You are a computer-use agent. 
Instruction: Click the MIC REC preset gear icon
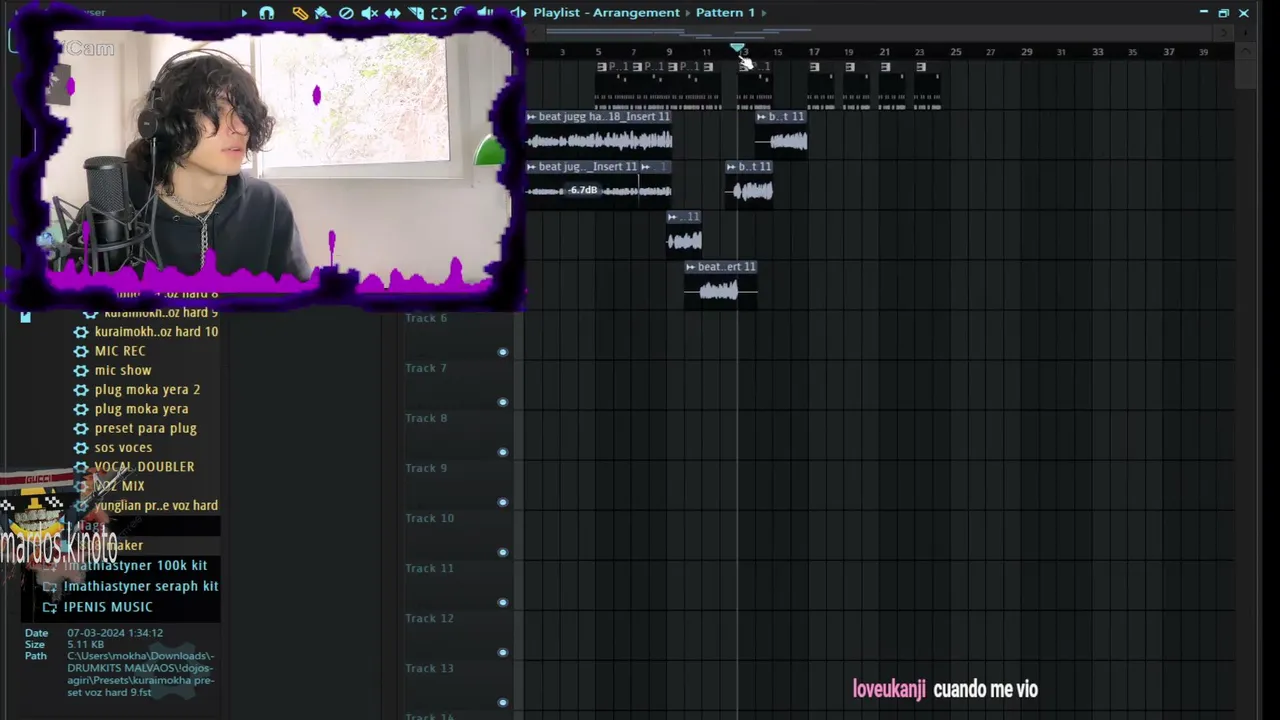coord(81,351)
